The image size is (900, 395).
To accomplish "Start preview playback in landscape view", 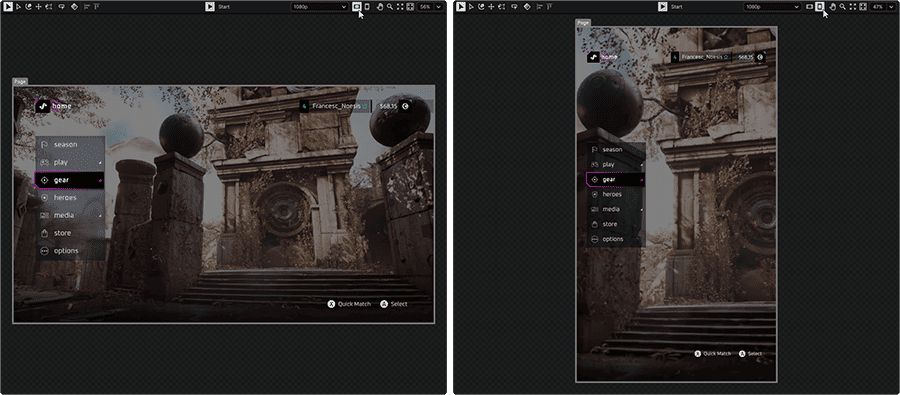I will pyautogui.click(x=210, y=6).
